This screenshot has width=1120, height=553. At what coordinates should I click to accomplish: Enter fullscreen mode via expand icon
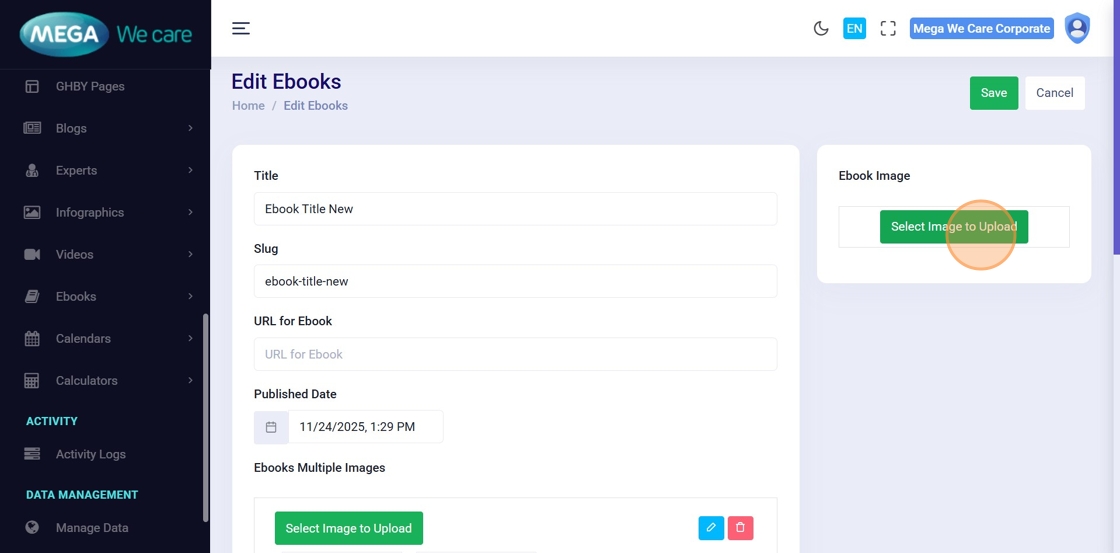coord(888,28)
